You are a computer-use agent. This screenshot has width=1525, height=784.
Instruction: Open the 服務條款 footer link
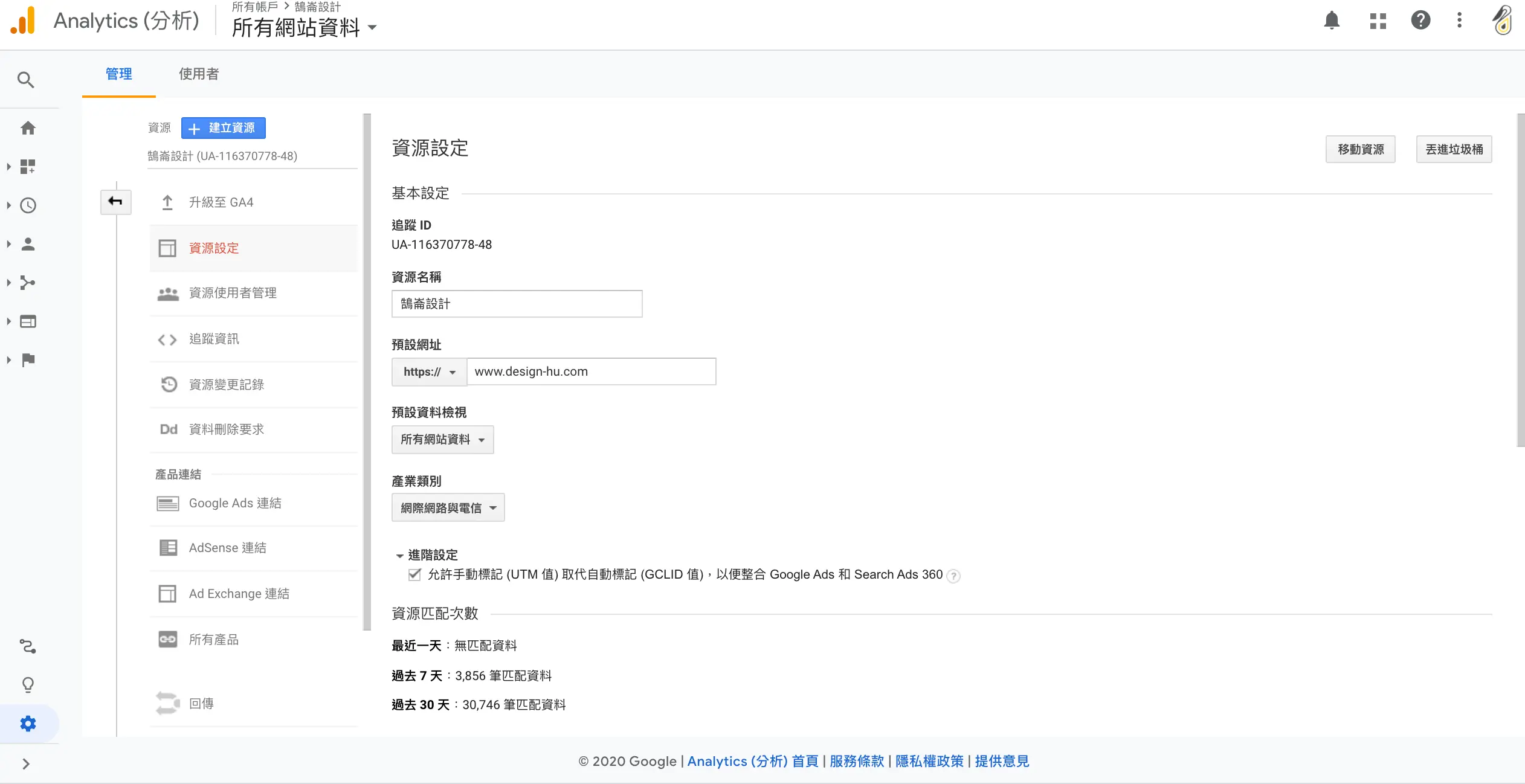[857, 761]
